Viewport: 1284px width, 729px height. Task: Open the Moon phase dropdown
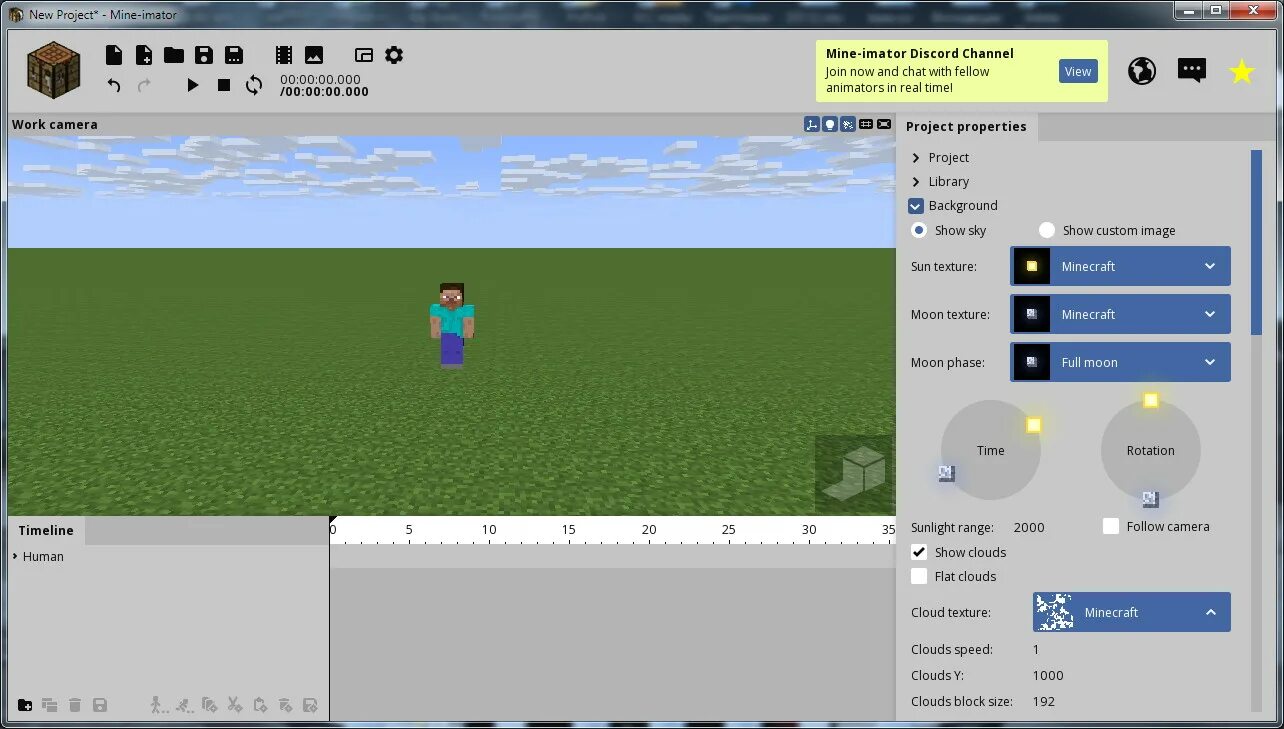(x=1121, y=362)
